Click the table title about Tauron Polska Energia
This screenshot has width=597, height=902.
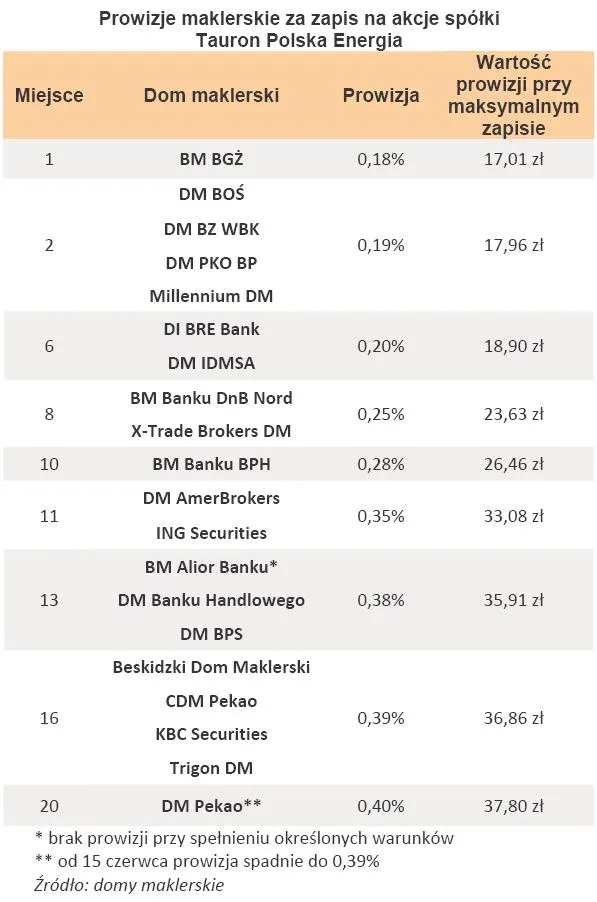click(x=298, y=29)
